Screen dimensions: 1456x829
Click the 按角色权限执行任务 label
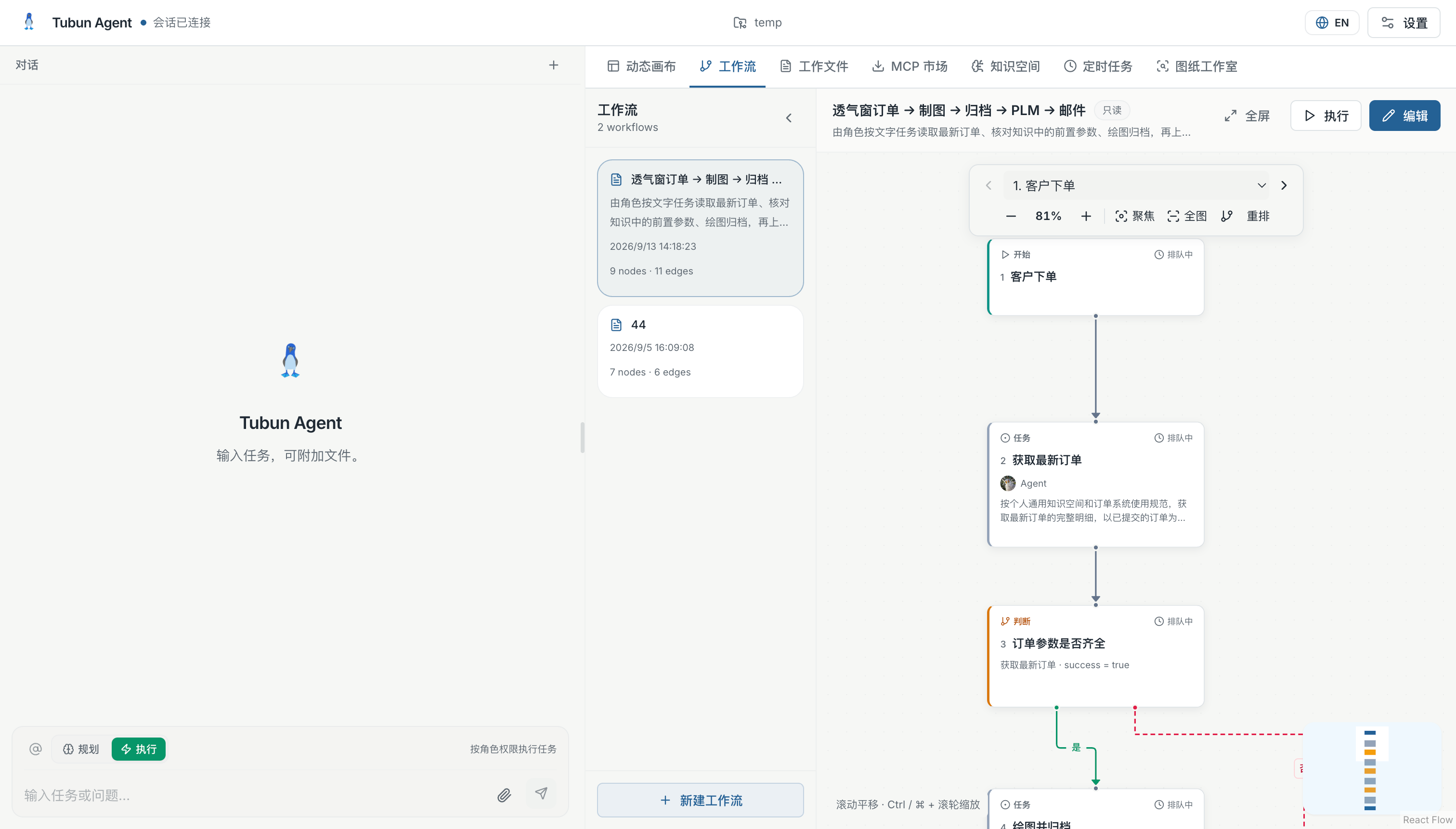(x=513, y=749)
